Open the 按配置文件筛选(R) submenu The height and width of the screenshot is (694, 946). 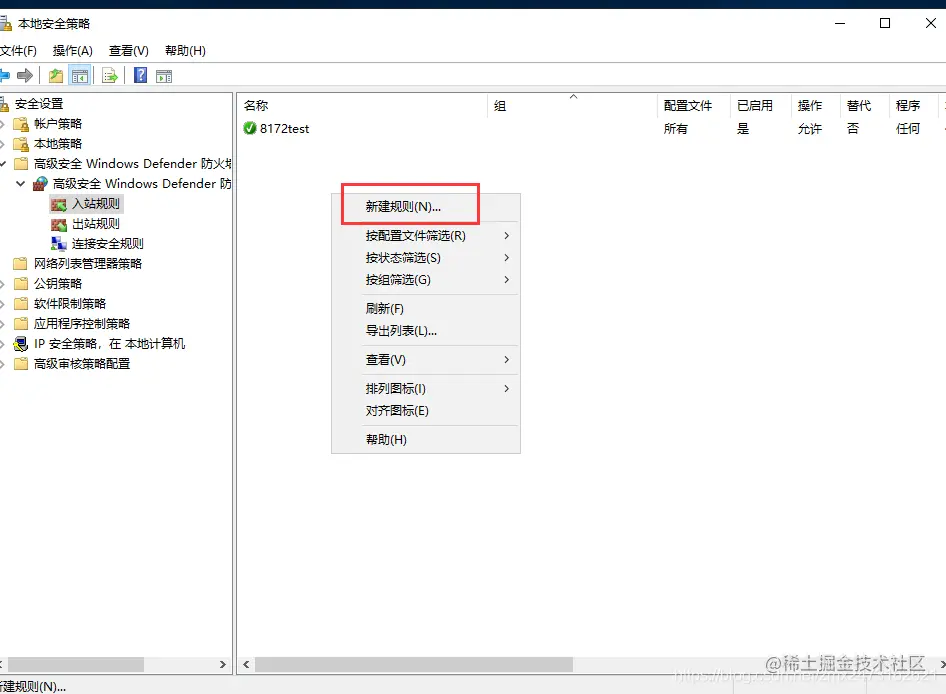[425, 236]
